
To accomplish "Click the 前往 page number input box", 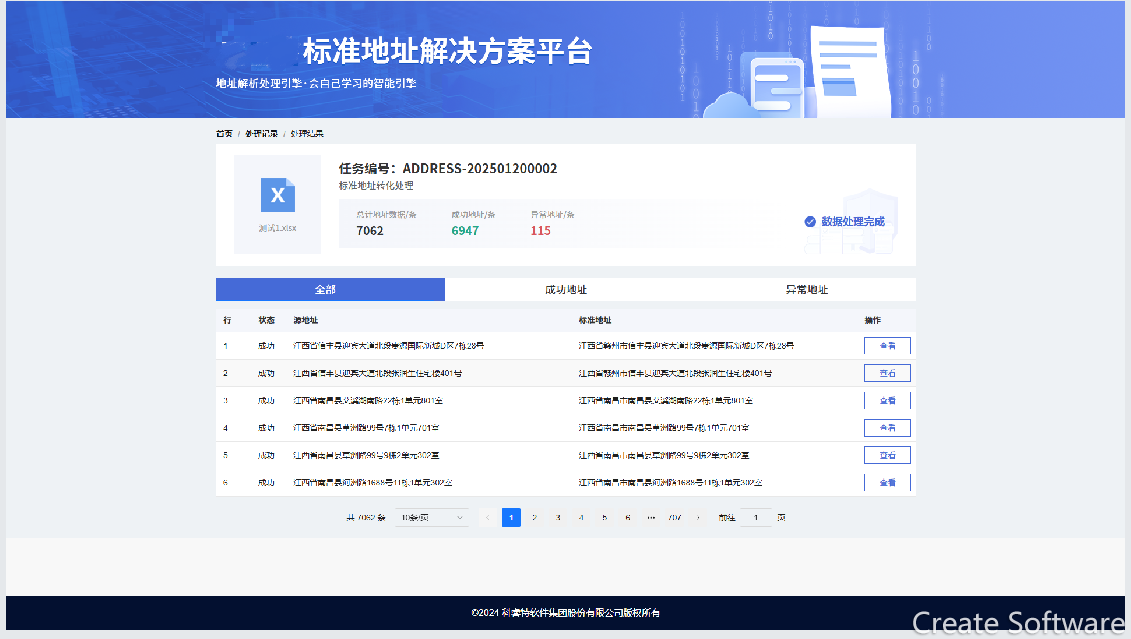I will pyautogui.click(x=755, y=517).
